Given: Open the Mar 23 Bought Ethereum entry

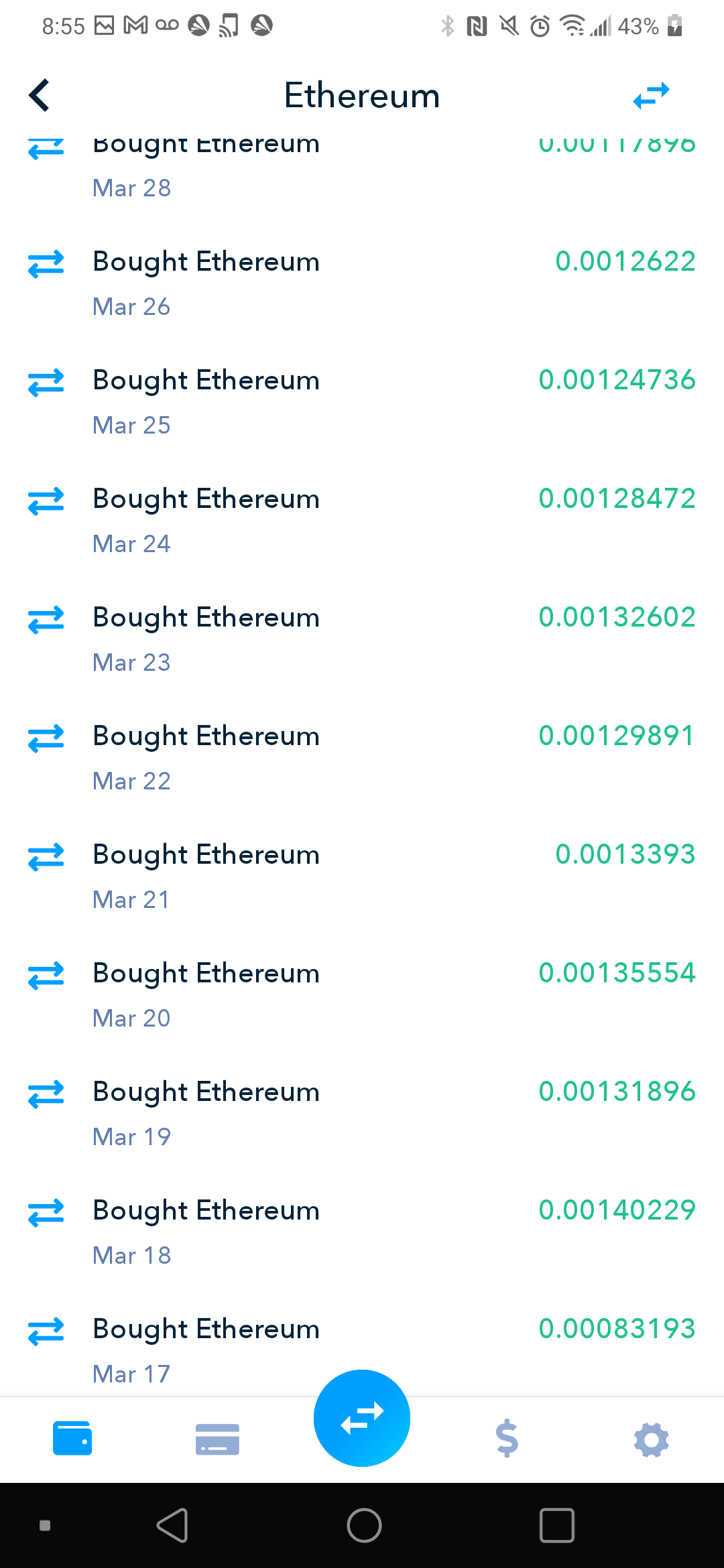Looking at the screenshot, I should pos(362,639).
